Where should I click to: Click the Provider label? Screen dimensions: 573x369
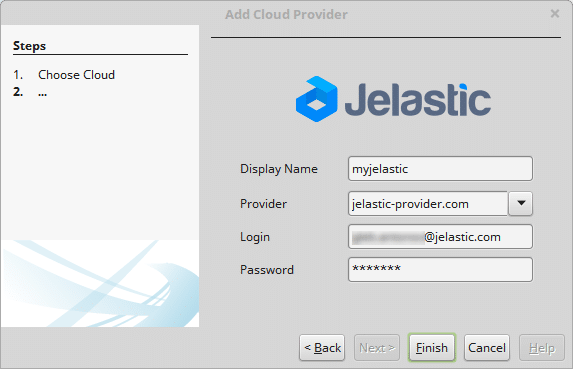[263, 203]
